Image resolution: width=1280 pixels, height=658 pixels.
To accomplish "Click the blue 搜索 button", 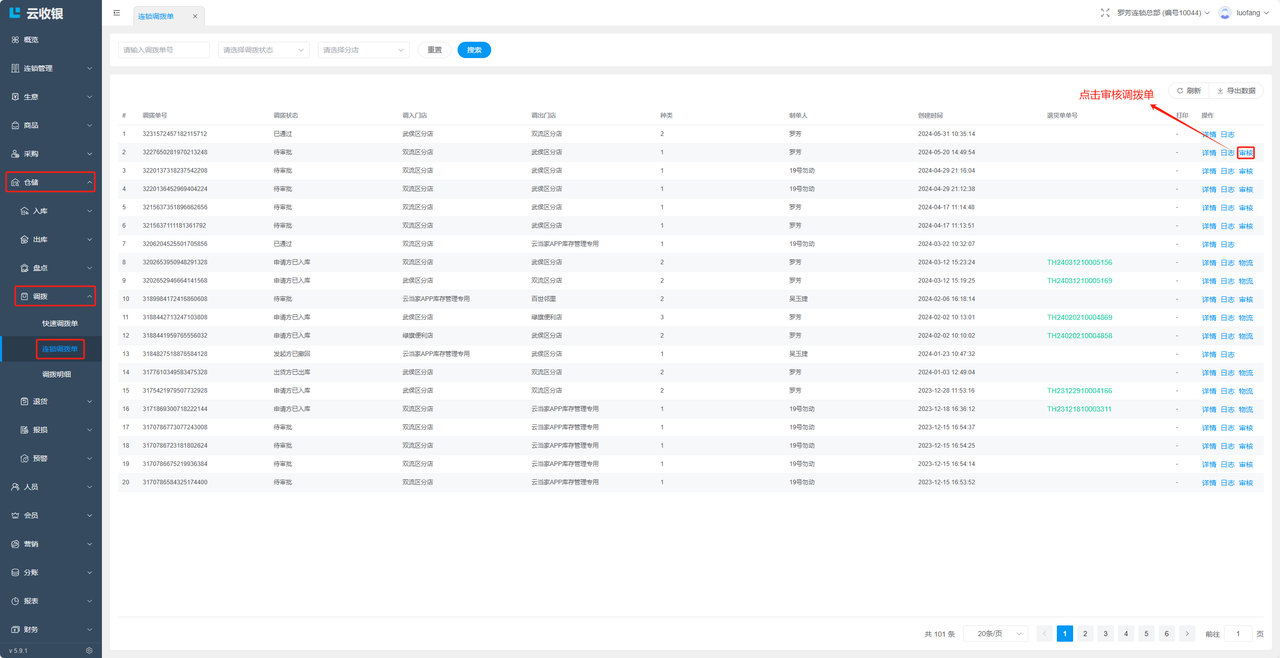I will 474,50.
